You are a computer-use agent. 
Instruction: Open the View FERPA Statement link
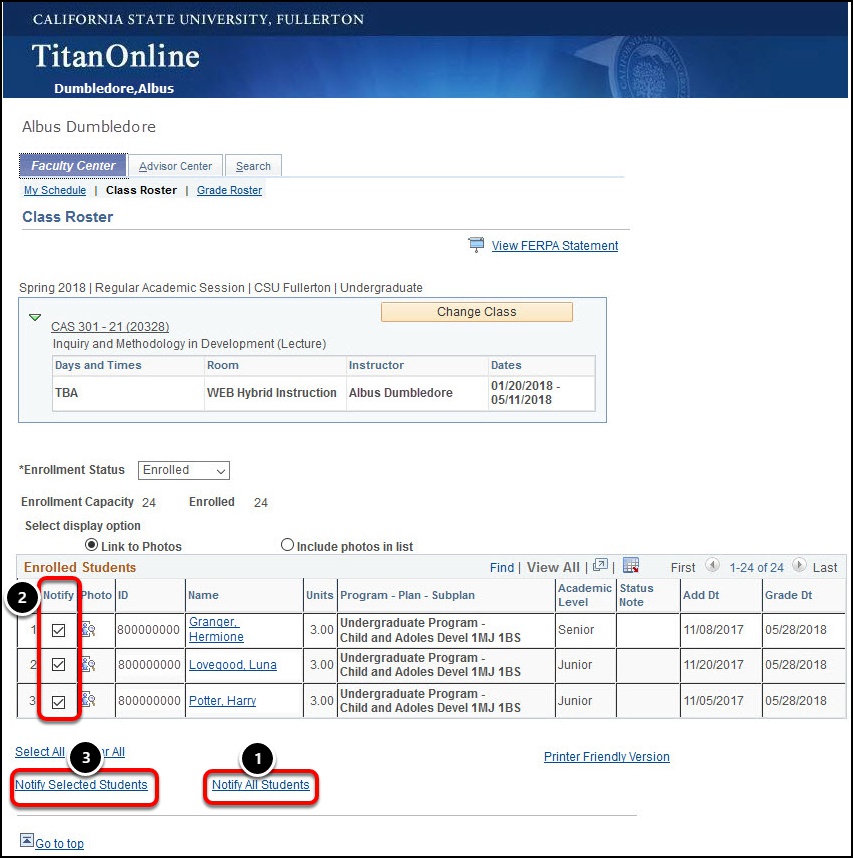point(555,246)
